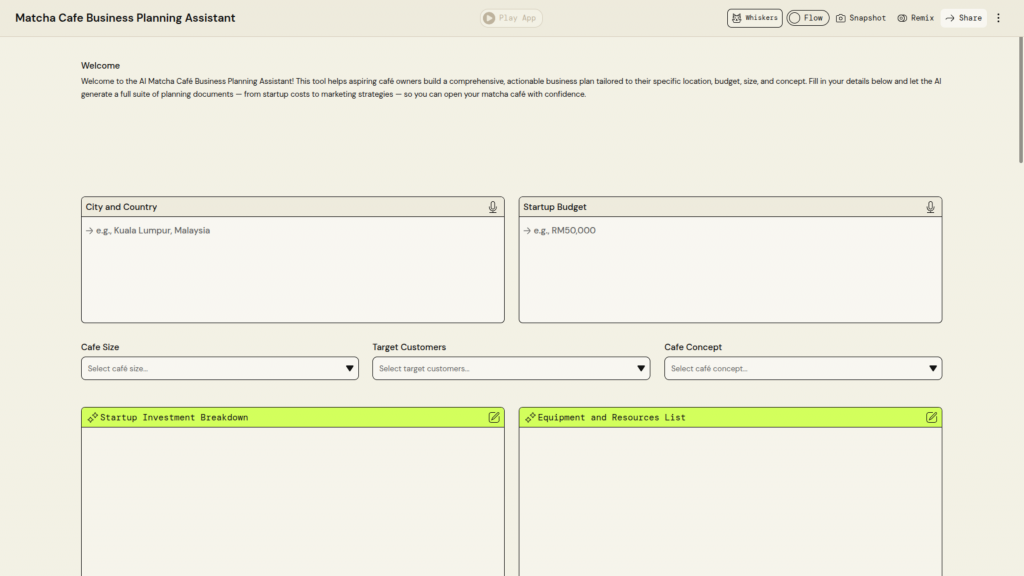
Task: Take a Snapshot using the camera icon
Action: point(841,18)
